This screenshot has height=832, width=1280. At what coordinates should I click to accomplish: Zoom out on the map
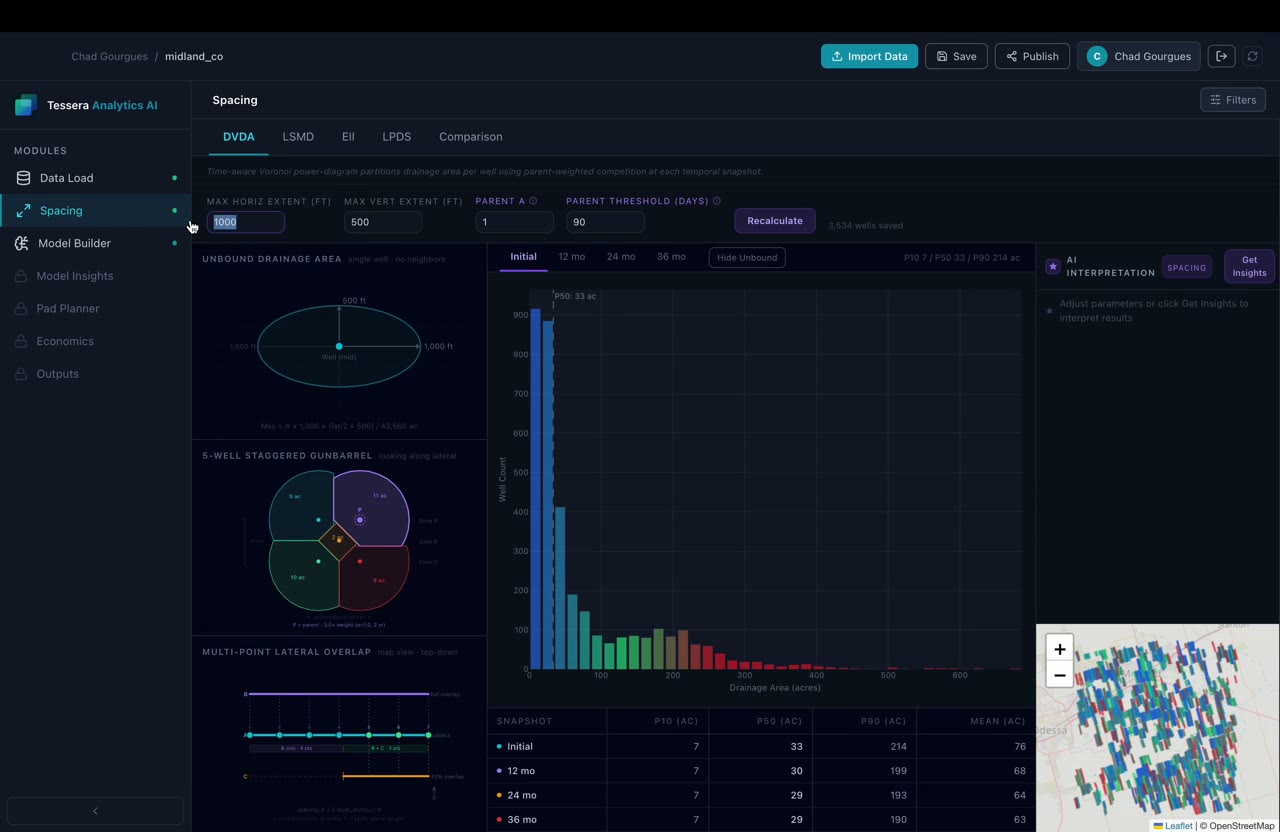[1060, 675]
